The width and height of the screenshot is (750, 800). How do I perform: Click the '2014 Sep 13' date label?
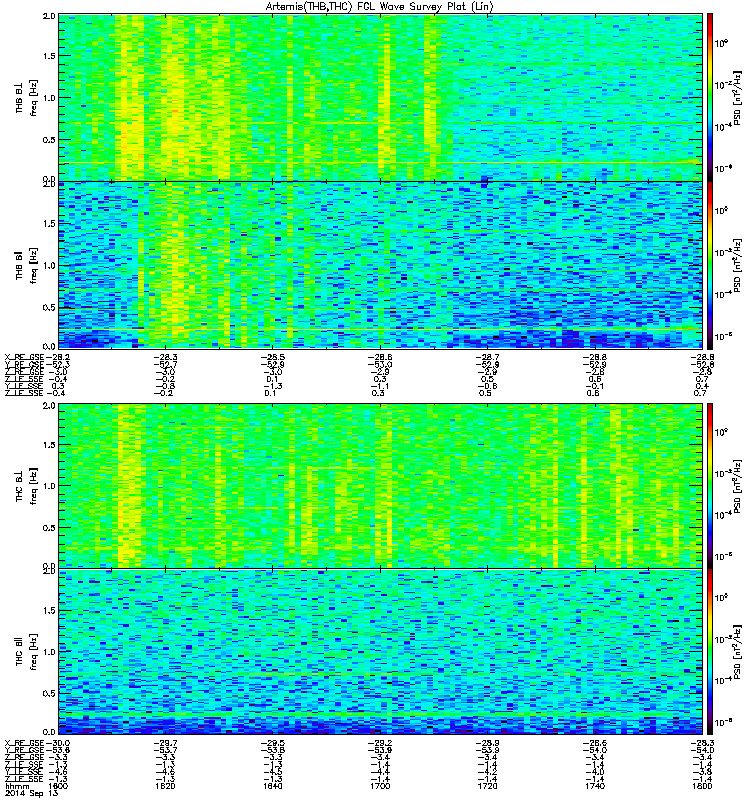tap(31, 793)
